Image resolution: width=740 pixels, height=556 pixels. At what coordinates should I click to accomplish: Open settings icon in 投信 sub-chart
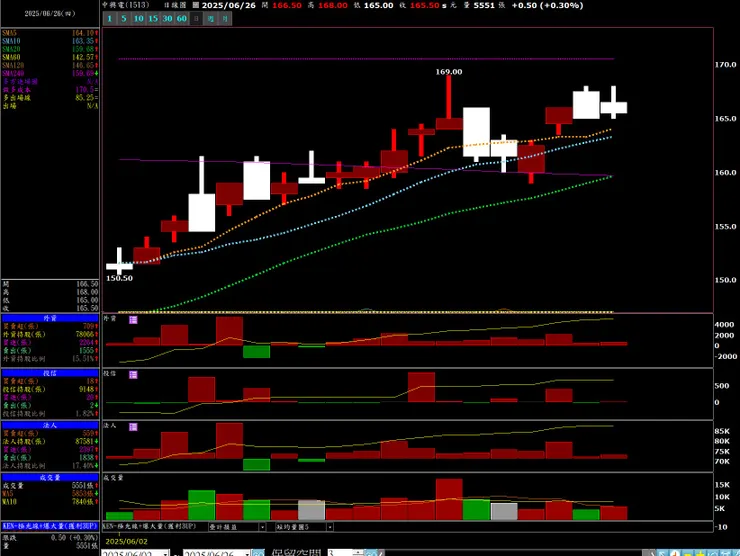click(x=134, y=375)
